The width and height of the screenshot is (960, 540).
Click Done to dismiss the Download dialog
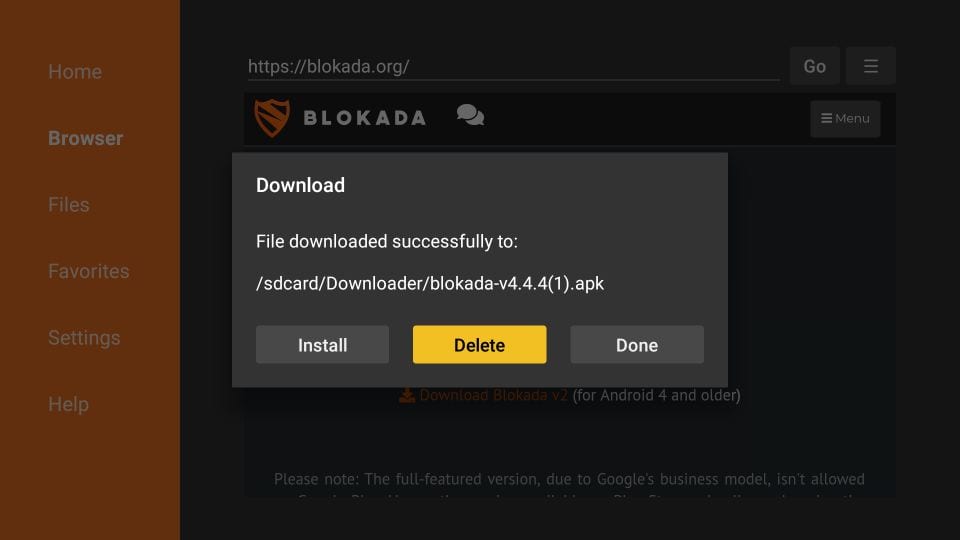[x=637, y=345]
